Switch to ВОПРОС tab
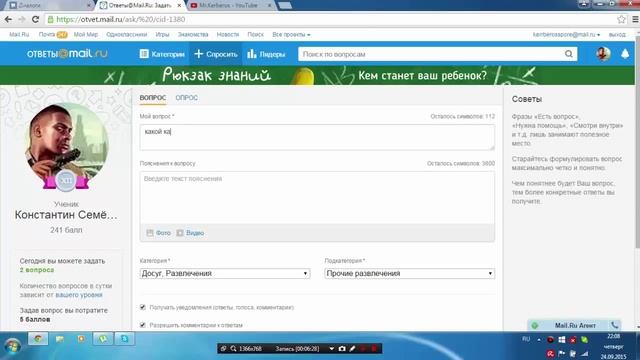Viewport: 640px width, 360px height. point(153,98)
